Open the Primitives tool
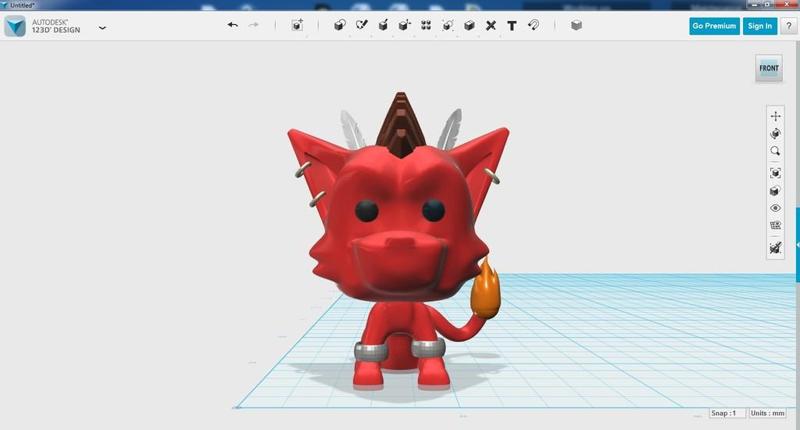Screen dimensions: 800x430 (x=339, y=25)
